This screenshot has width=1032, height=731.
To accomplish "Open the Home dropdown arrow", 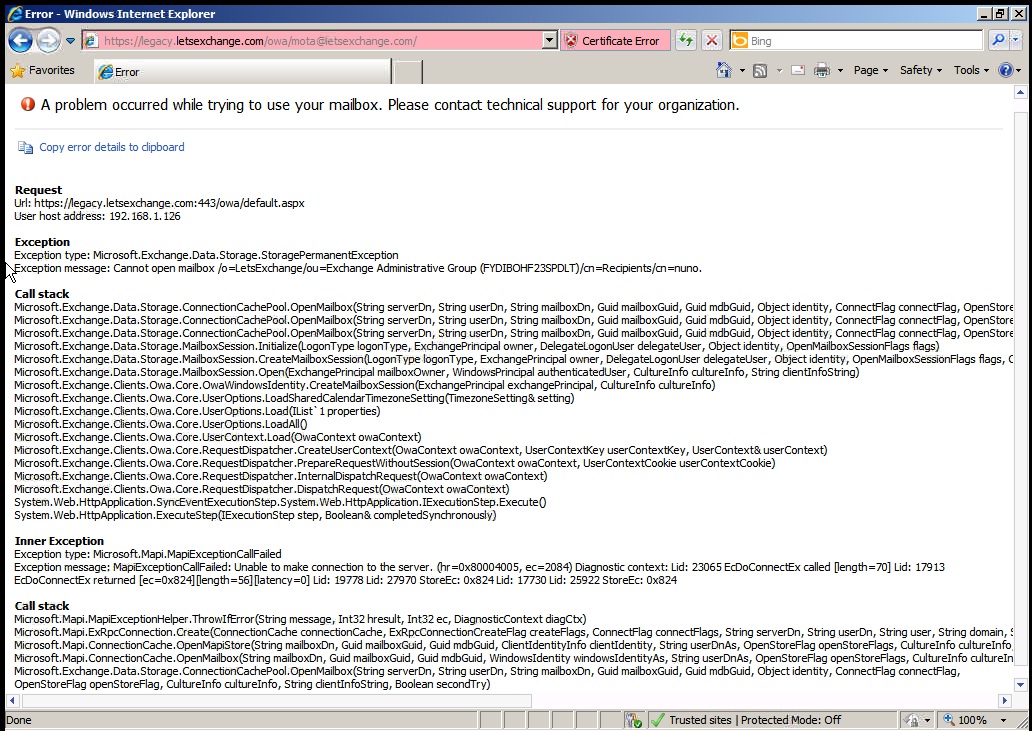I will [742, 70].
